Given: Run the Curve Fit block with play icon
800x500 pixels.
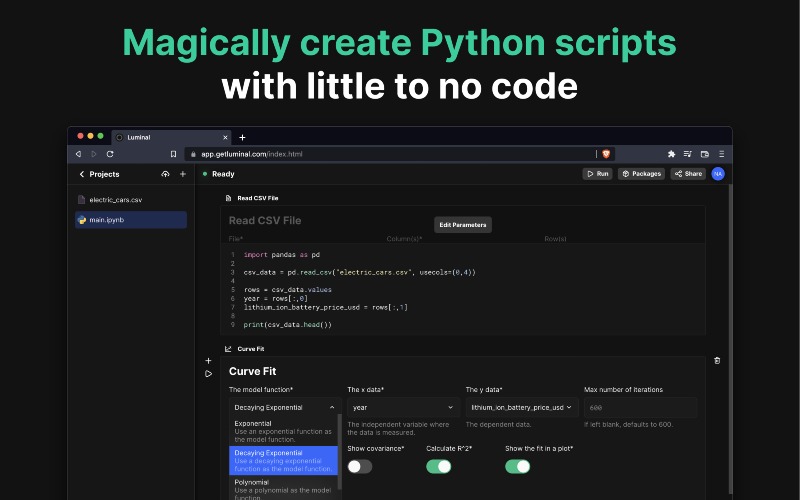Looking at the screenshot, I should [x=208, y=374].
